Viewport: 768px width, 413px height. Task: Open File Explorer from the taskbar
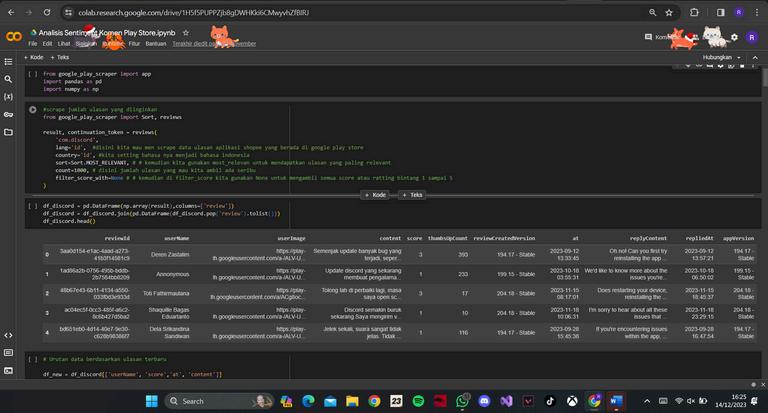(x=352, y=401)
